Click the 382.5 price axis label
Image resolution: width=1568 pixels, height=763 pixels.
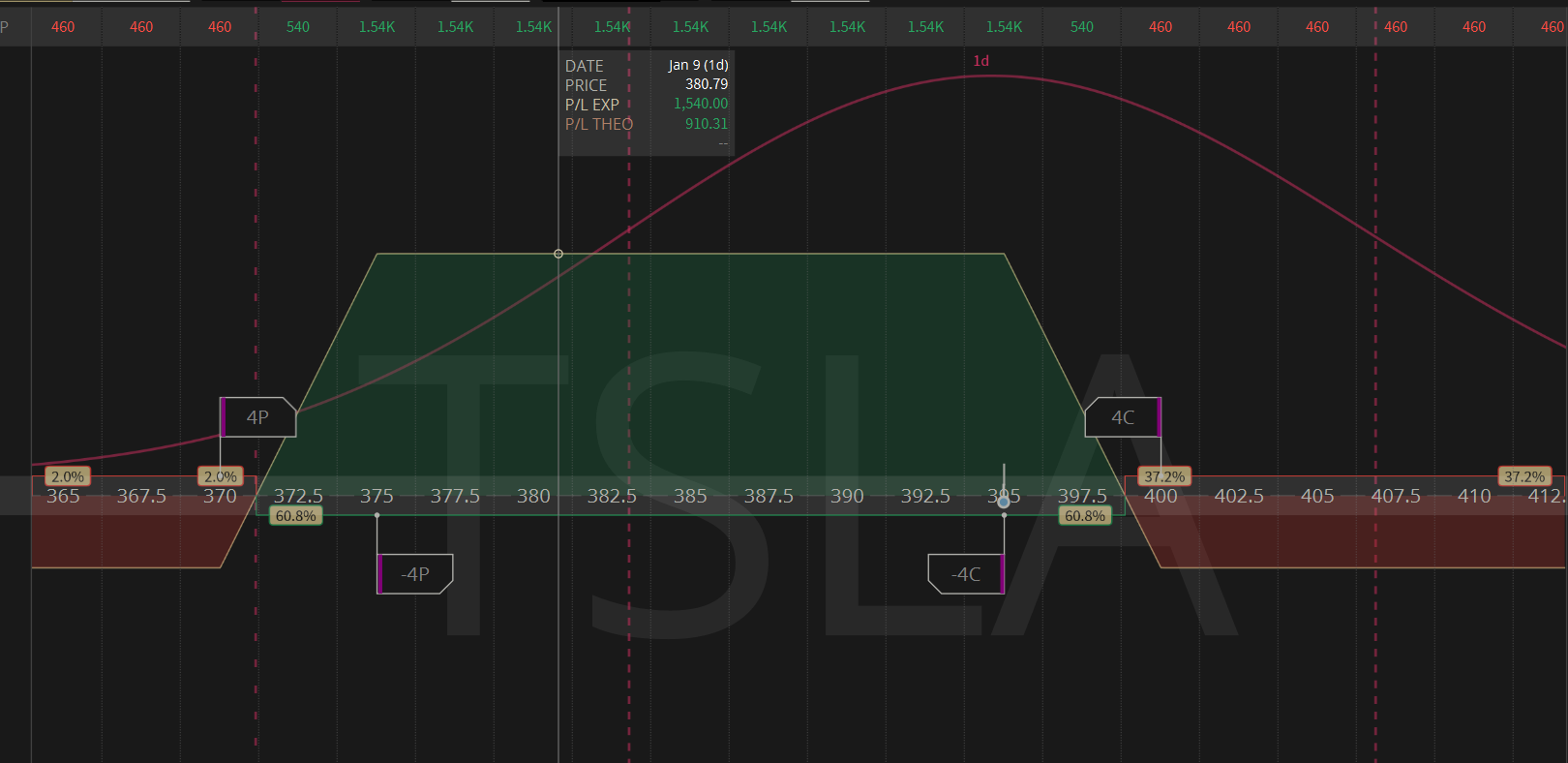[x=612, y=496]
